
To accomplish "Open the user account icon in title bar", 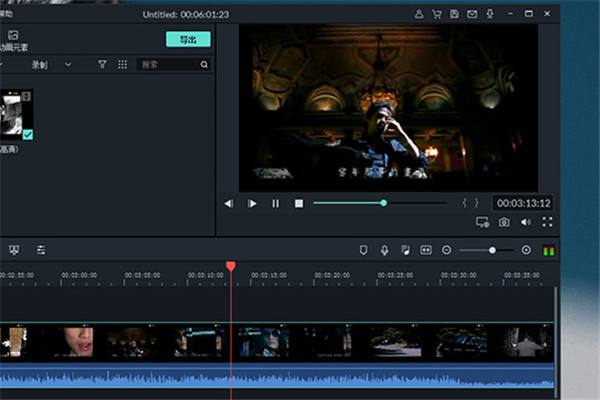I will click(420, 15).
